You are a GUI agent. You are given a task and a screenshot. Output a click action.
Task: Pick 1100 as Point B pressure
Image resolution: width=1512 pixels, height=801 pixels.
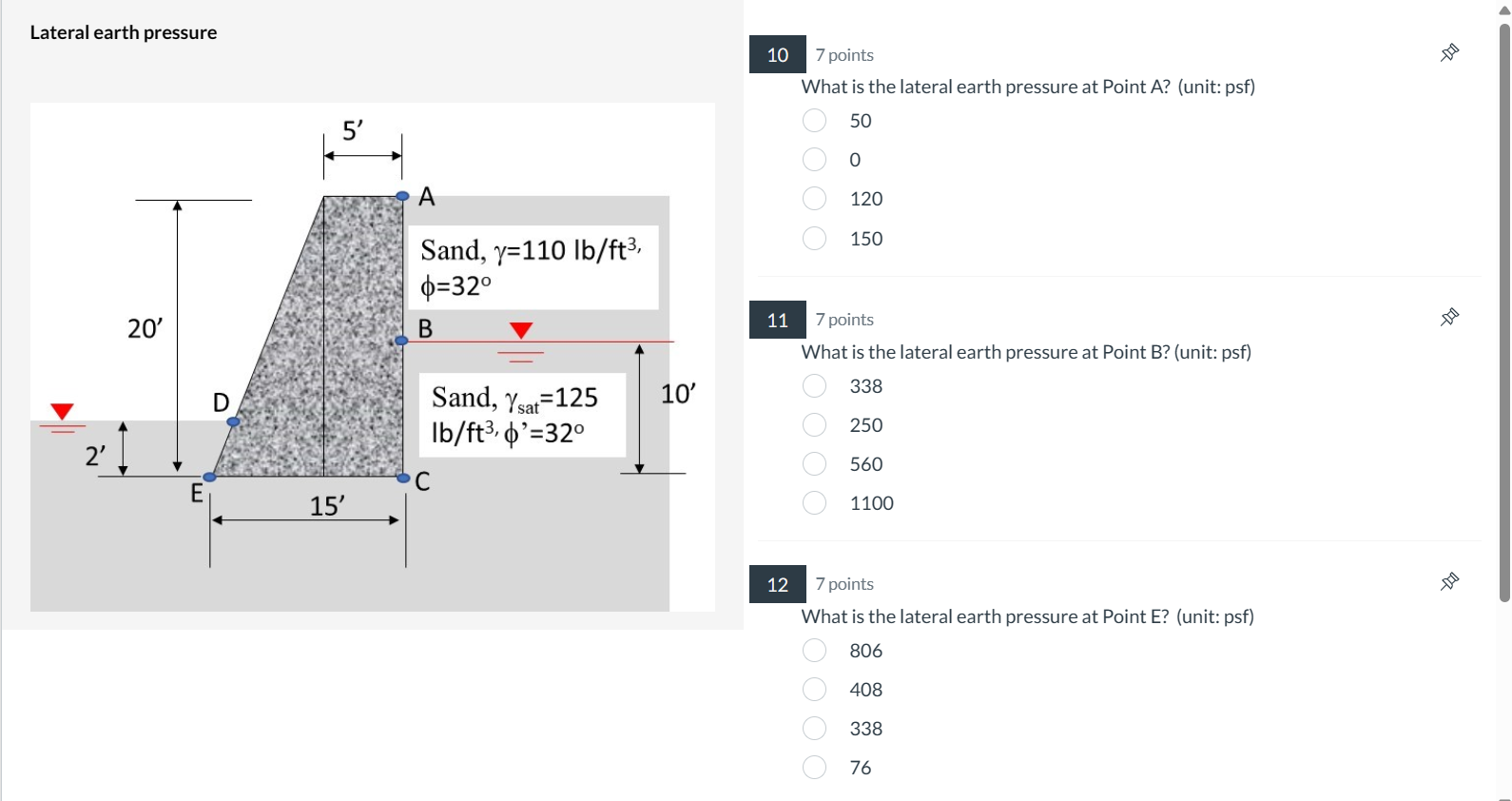(x=814, y=503)
